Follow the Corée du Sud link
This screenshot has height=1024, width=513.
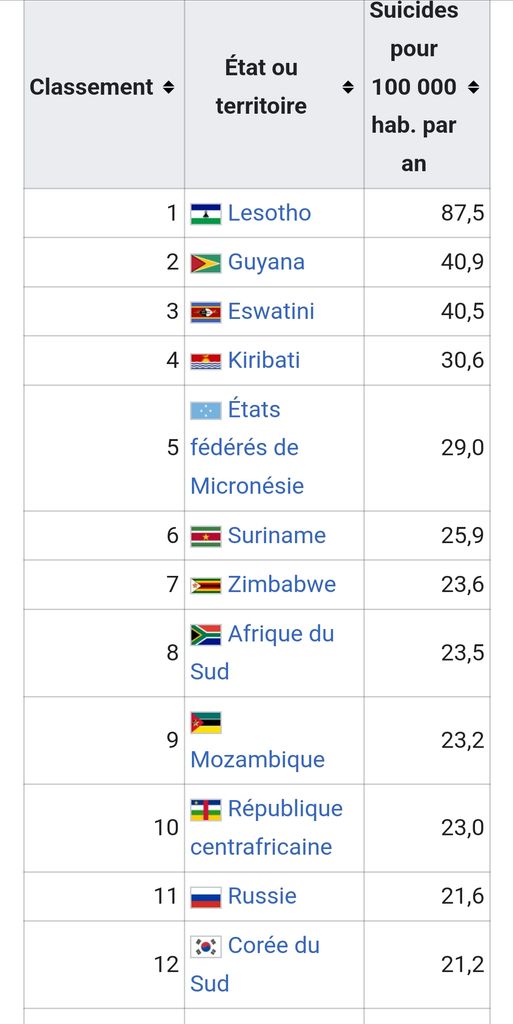255,965
